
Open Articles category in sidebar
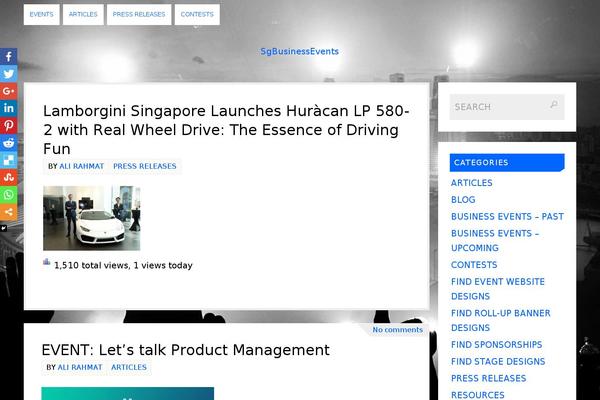click(x=471, y=183)
